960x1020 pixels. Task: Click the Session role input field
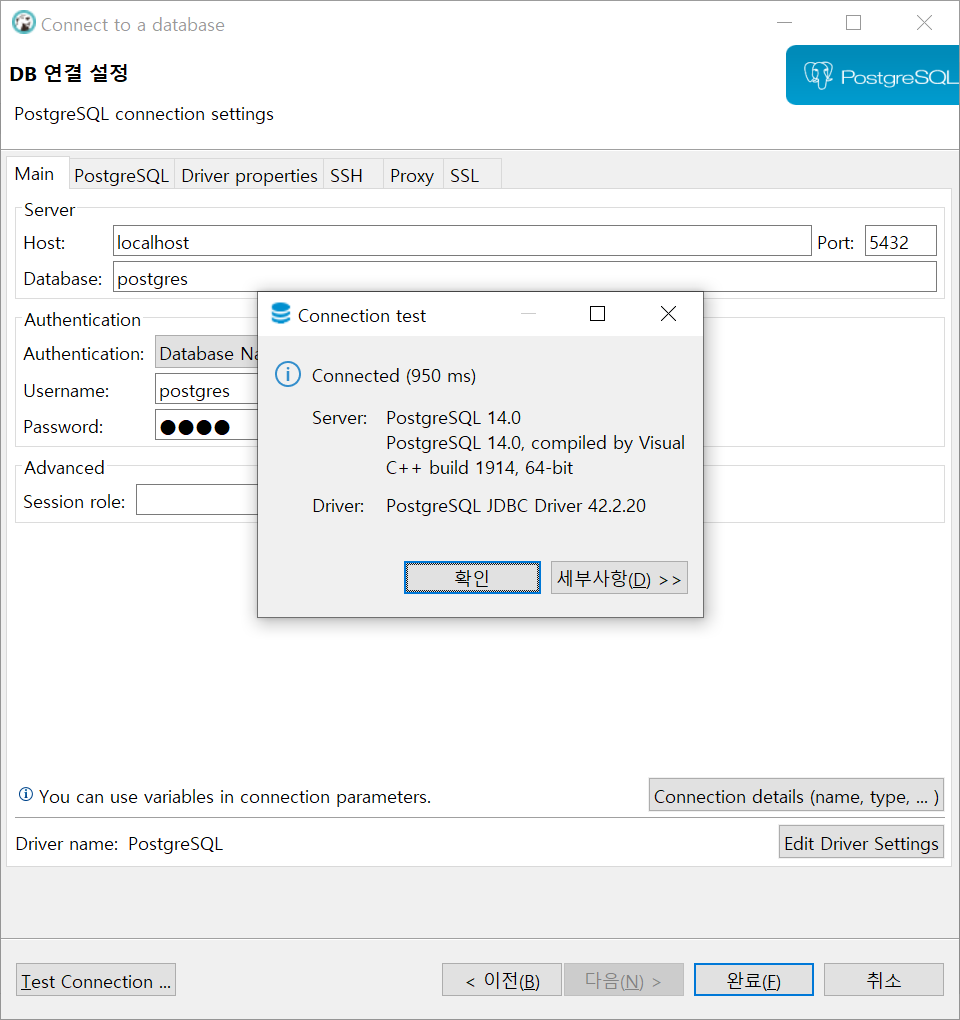pyautogui.click(x=197, y=500)
